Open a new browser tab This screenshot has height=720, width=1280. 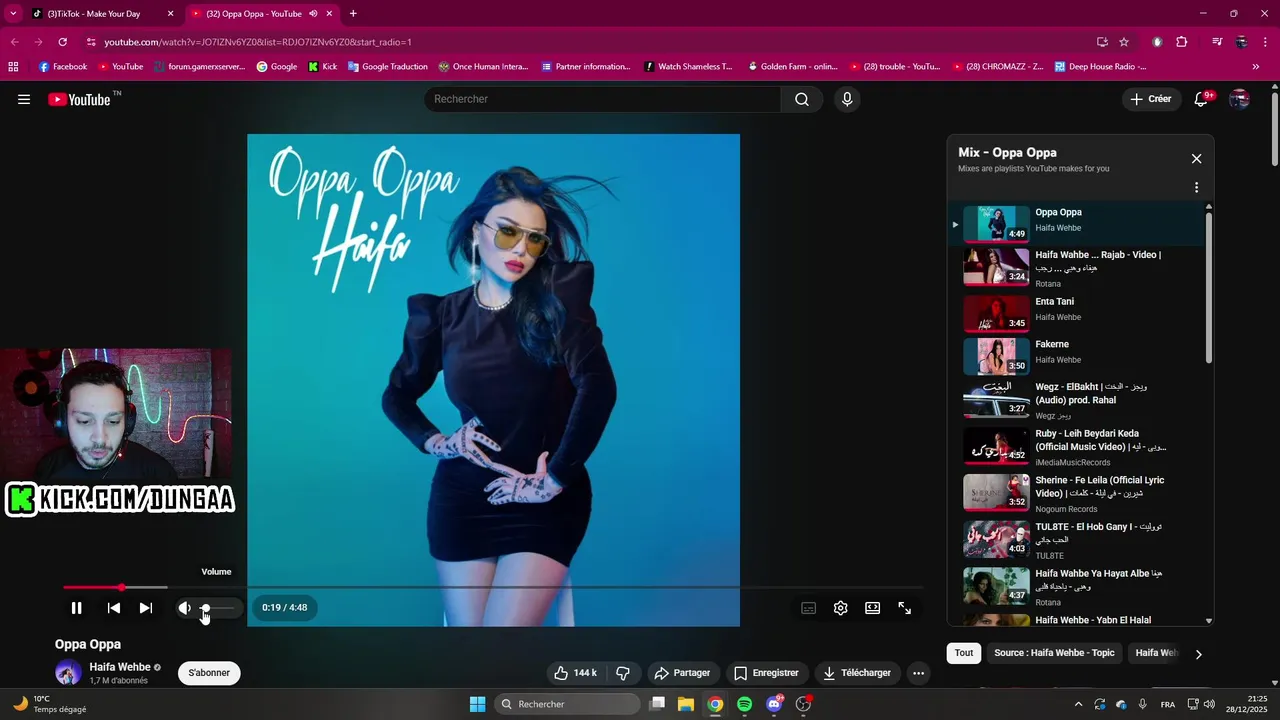(x=353, y=14)
